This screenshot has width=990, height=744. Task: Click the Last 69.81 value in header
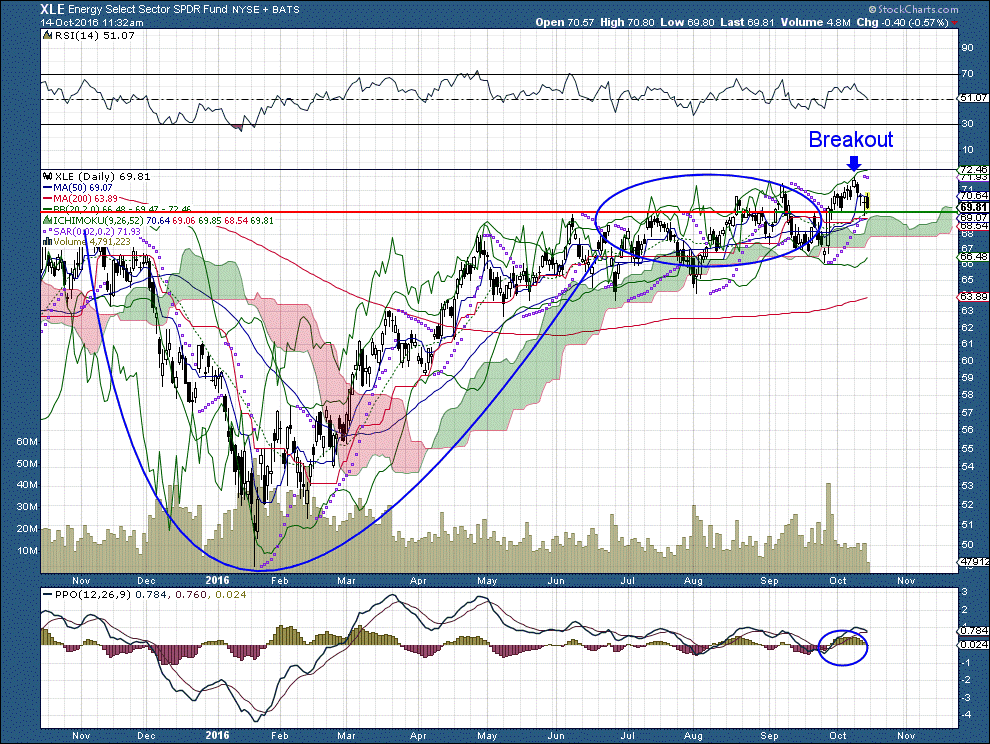click(x=747, y=22)
